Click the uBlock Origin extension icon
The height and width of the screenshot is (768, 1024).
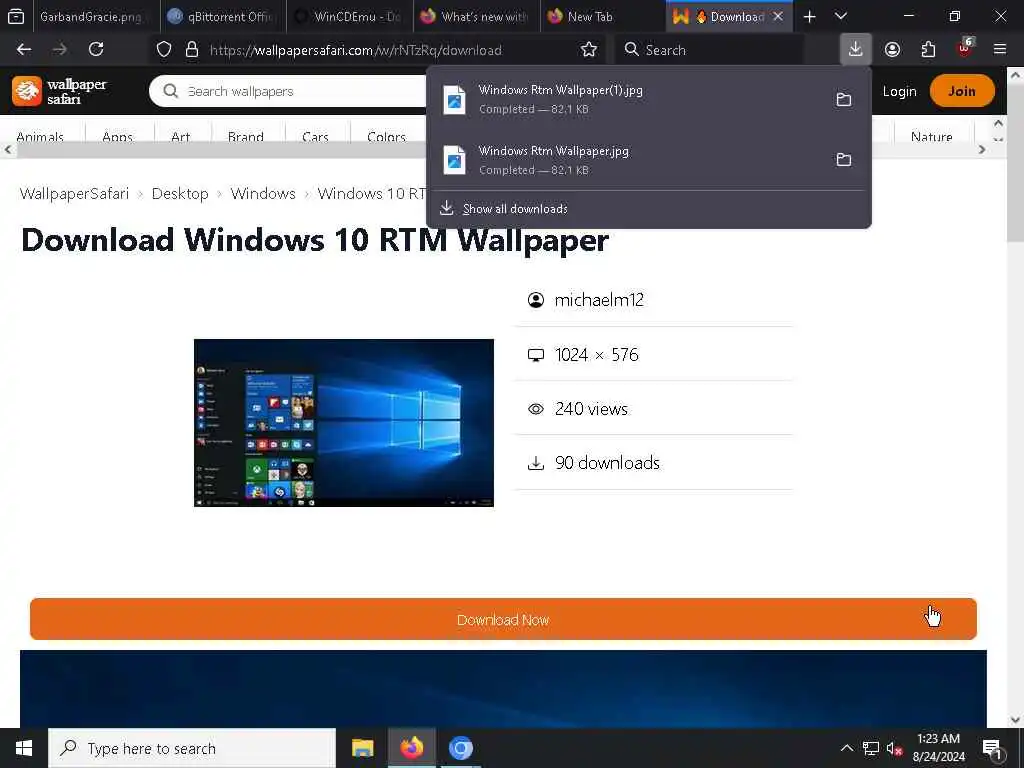pyautogui.click(x=965, y=49)
